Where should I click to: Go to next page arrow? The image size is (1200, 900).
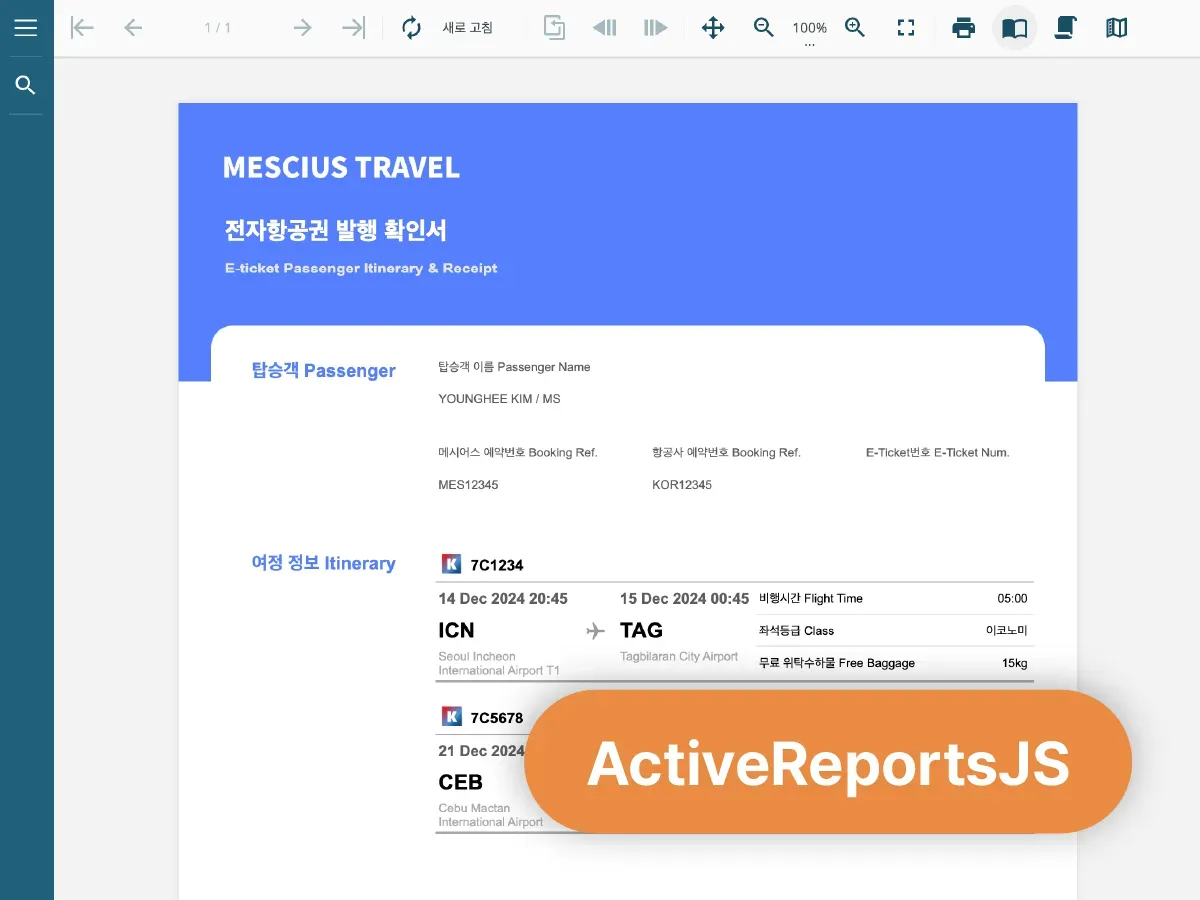point(303,28)
